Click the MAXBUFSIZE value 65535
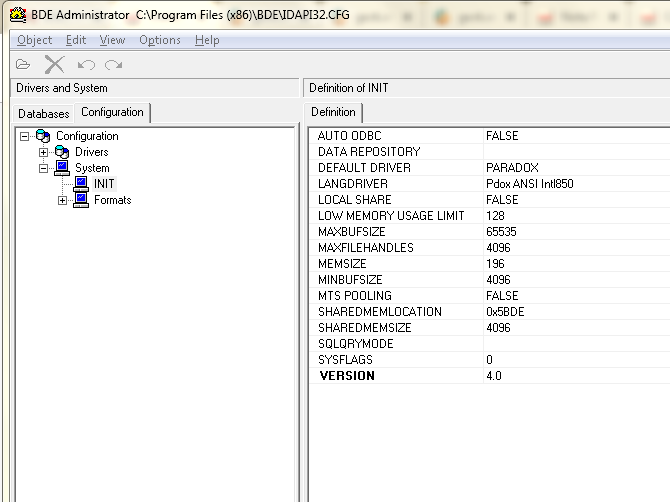 tap(502, 232)
